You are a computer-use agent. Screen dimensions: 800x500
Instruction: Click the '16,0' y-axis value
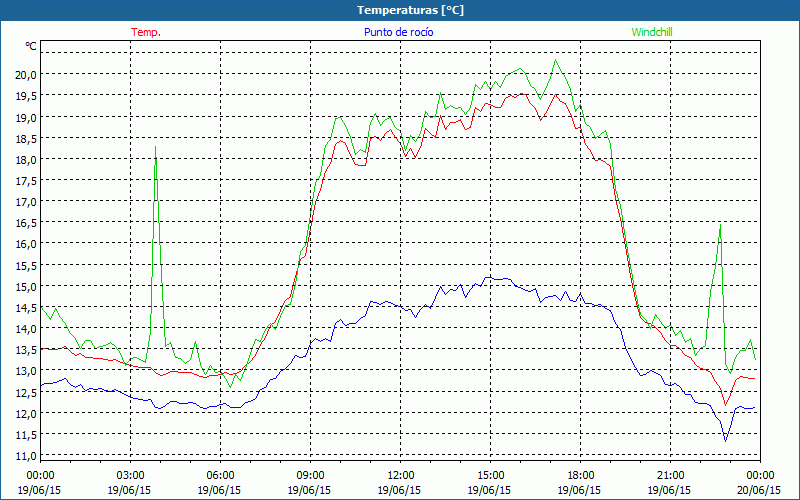[27, 244]
